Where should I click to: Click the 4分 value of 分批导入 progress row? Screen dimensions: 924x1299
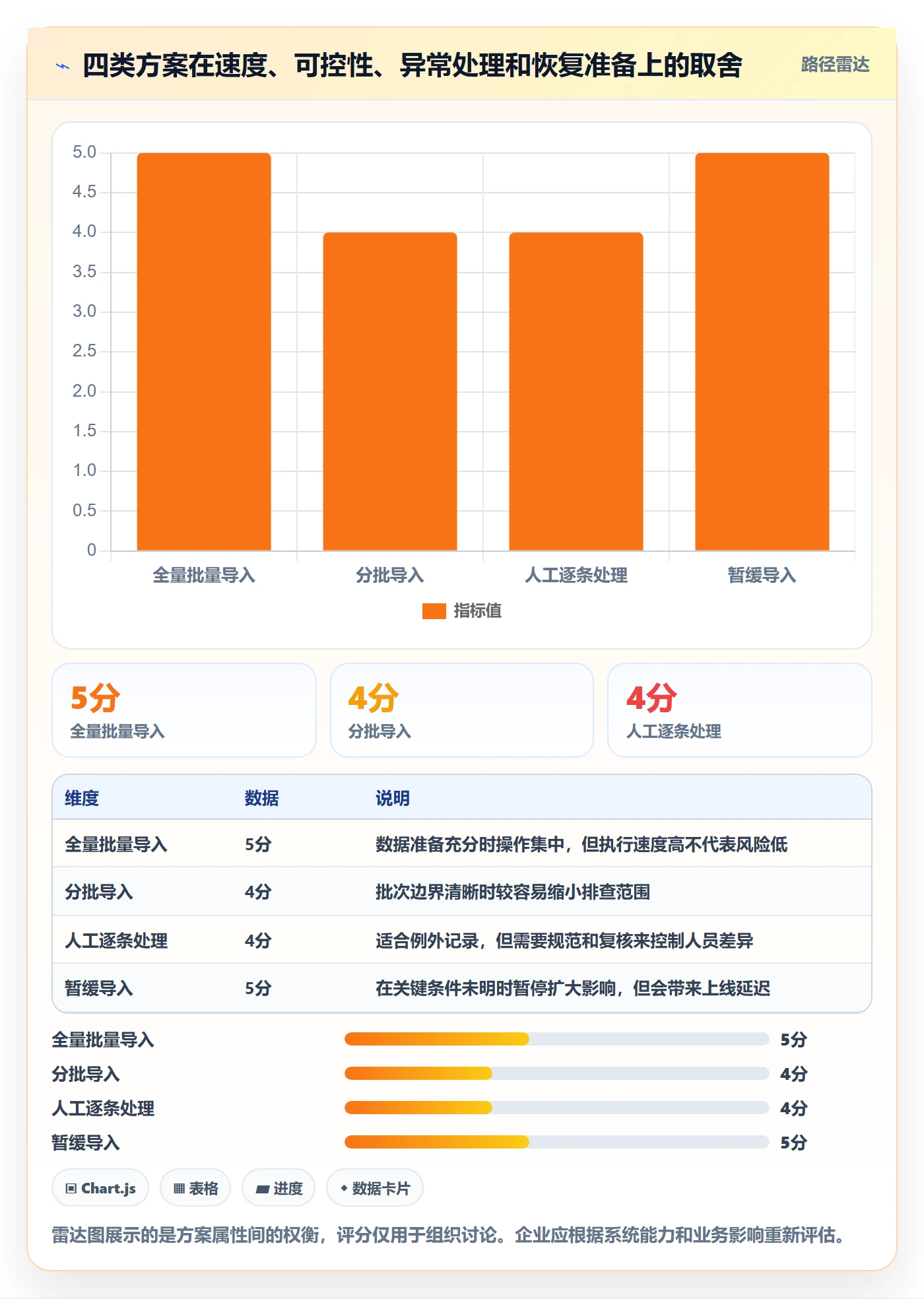(x=794, y=1074)
